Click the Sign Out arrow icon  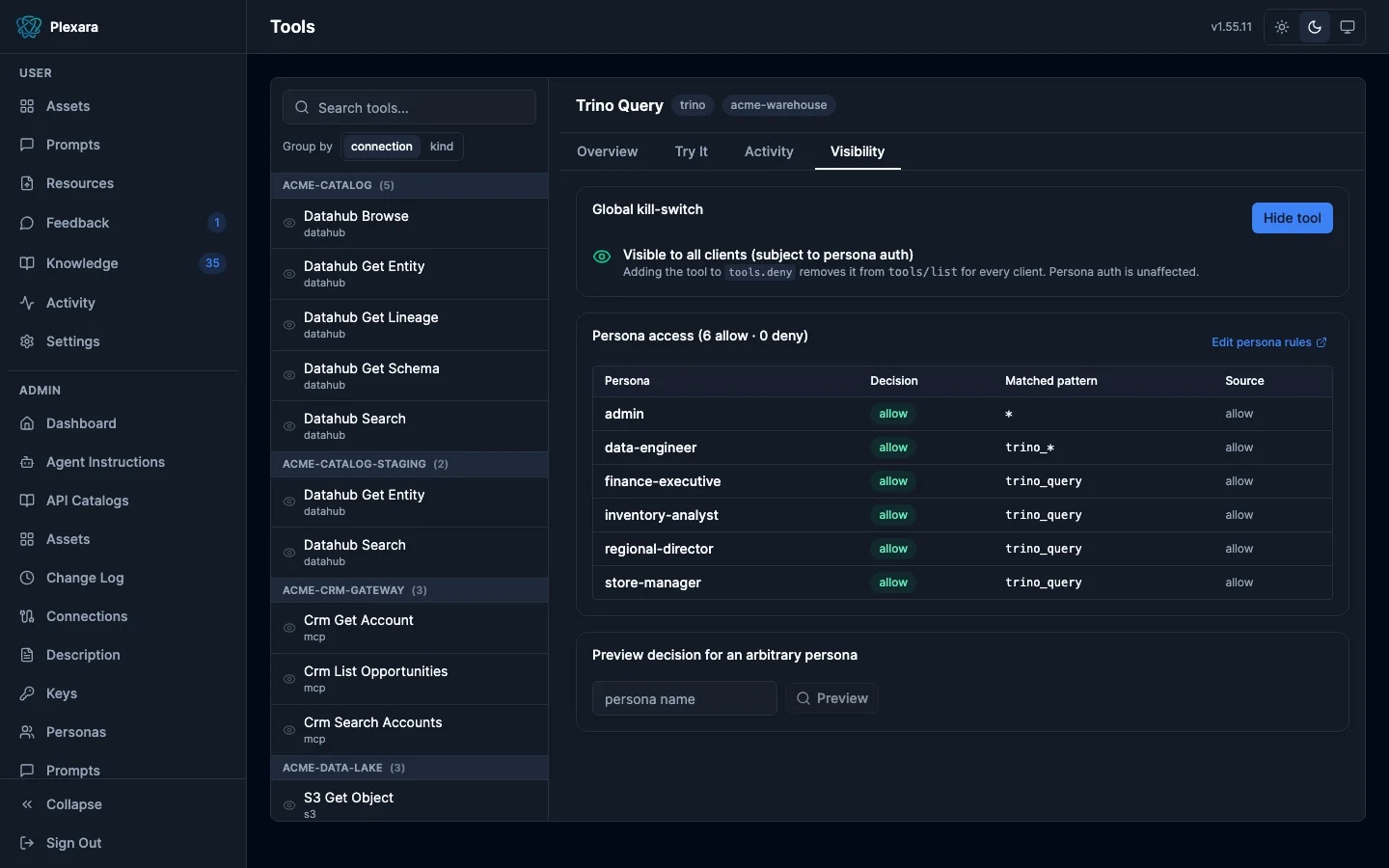point(27,843)
